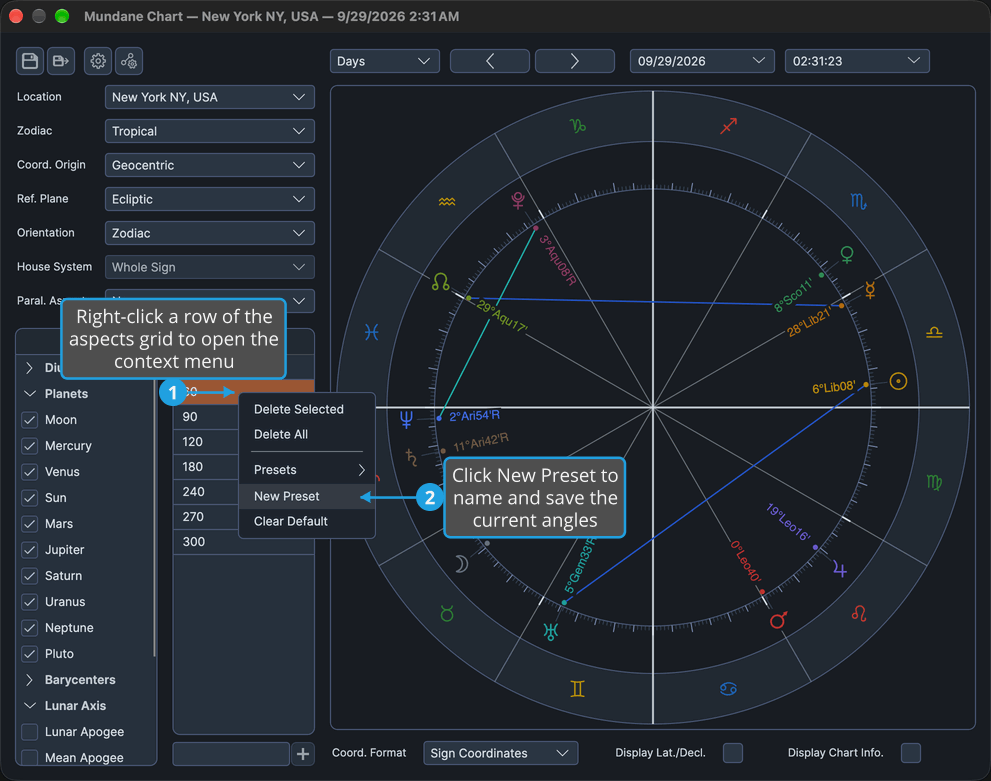Open the House System dropdown

coord(209,267)
